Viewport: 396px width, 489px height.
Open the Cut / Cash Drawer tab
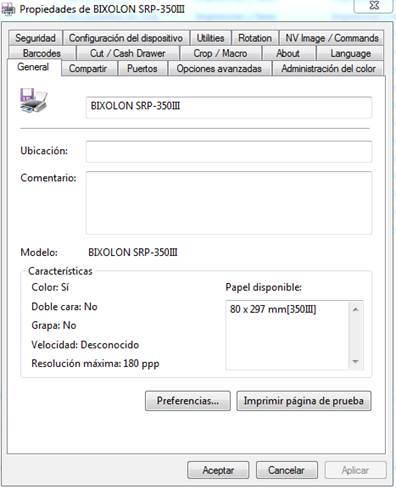128,53
